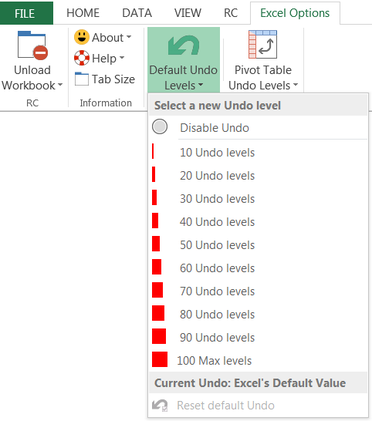372x421 pixels.
Task: Click the Unload Workbook window icon
Action: (x=32, y=45)
